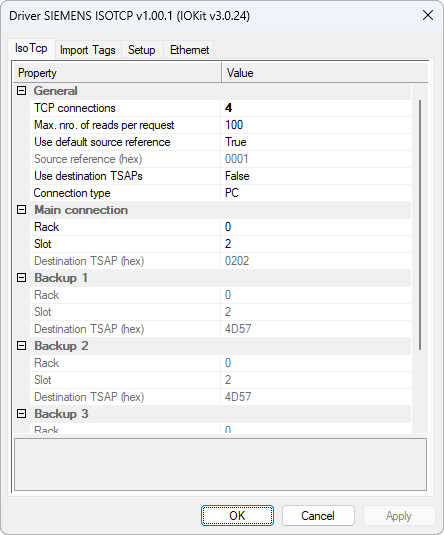Edit Main connection Slot value 2

click(x=316, y=244)
